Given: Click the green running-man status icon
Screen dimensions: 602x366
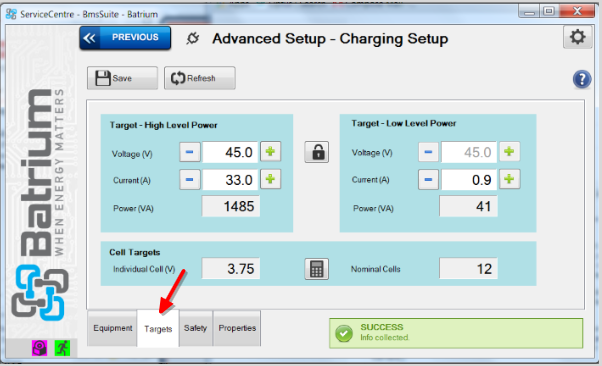Looking at the screenshot, I should (x=62, y=348).
